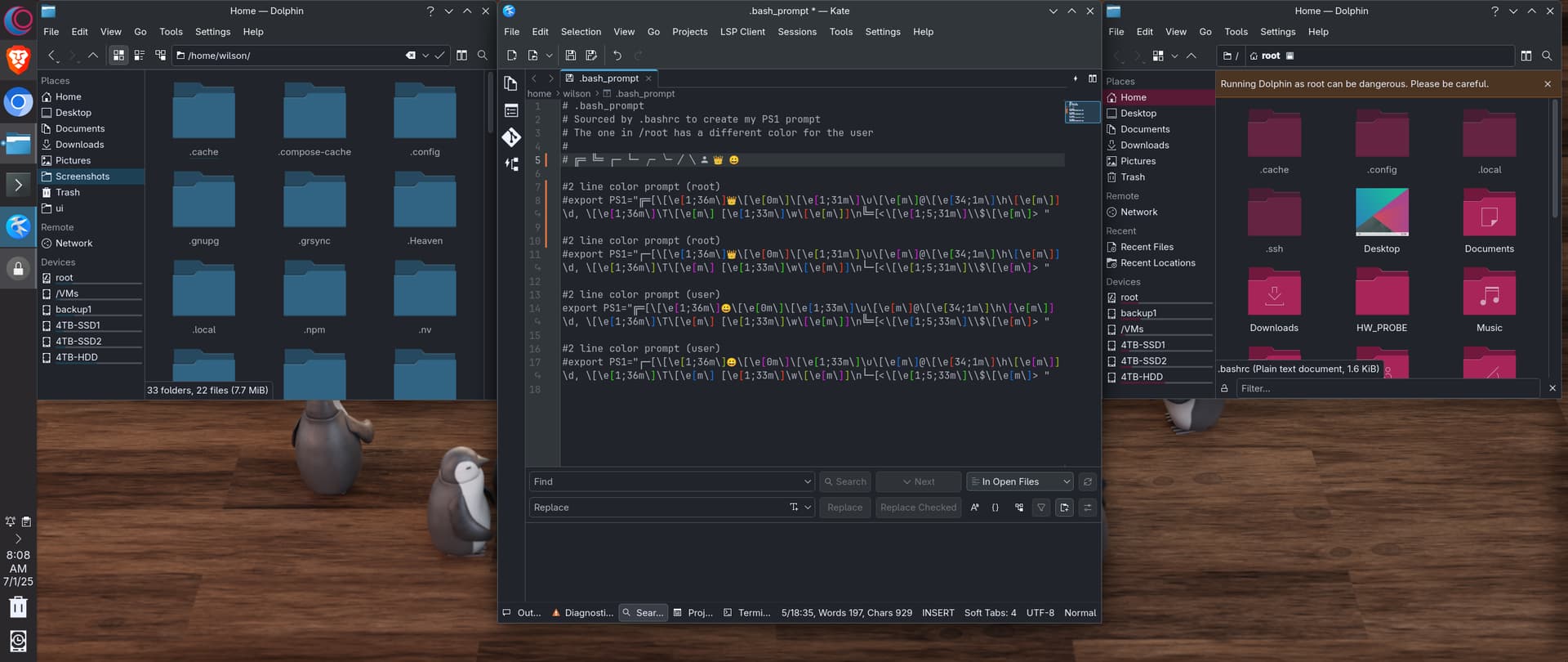The width and height of the screenshot is (1568, 662).
Task: Go back in left Dolphin window
Action: pyautogui.click(x=51, y=56)
